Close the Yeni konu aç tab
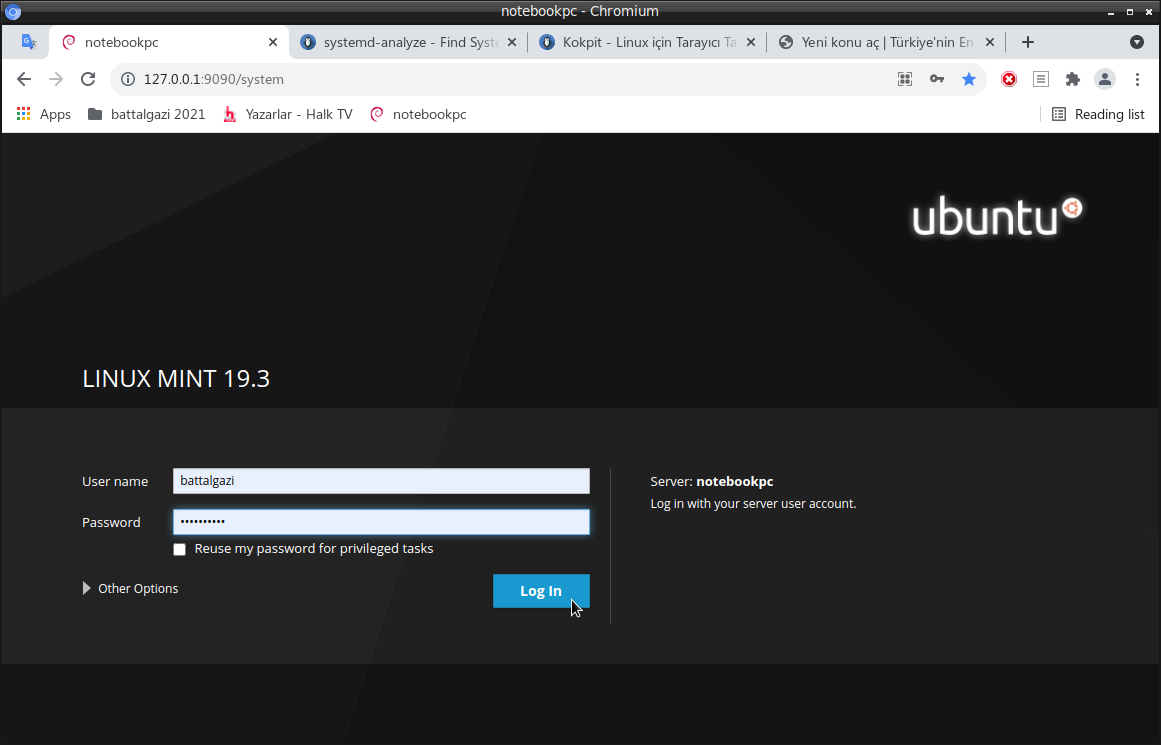This screenshot has width=1161, height=745. [989, 42]
